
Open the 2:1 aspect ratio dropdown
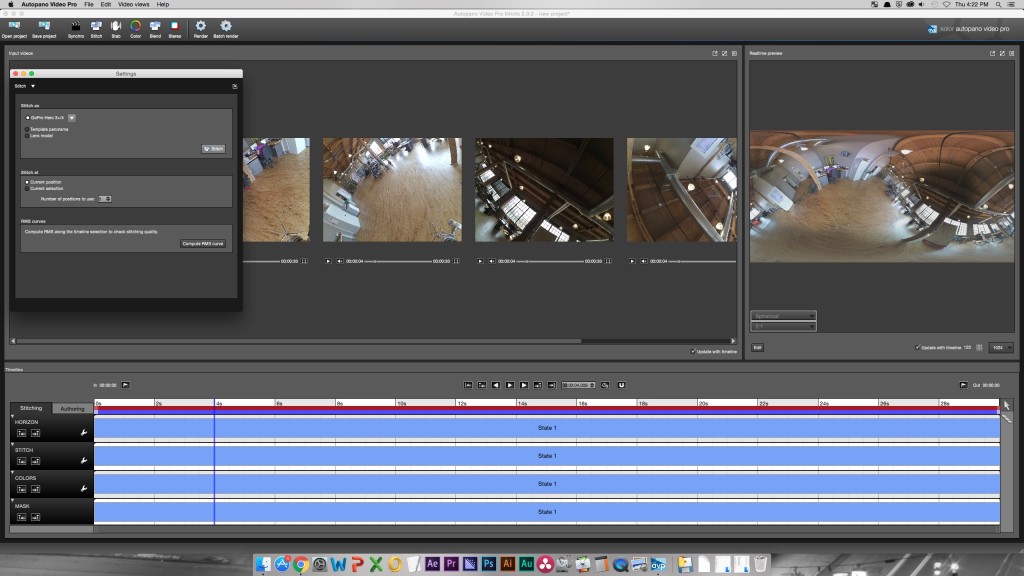783,326
